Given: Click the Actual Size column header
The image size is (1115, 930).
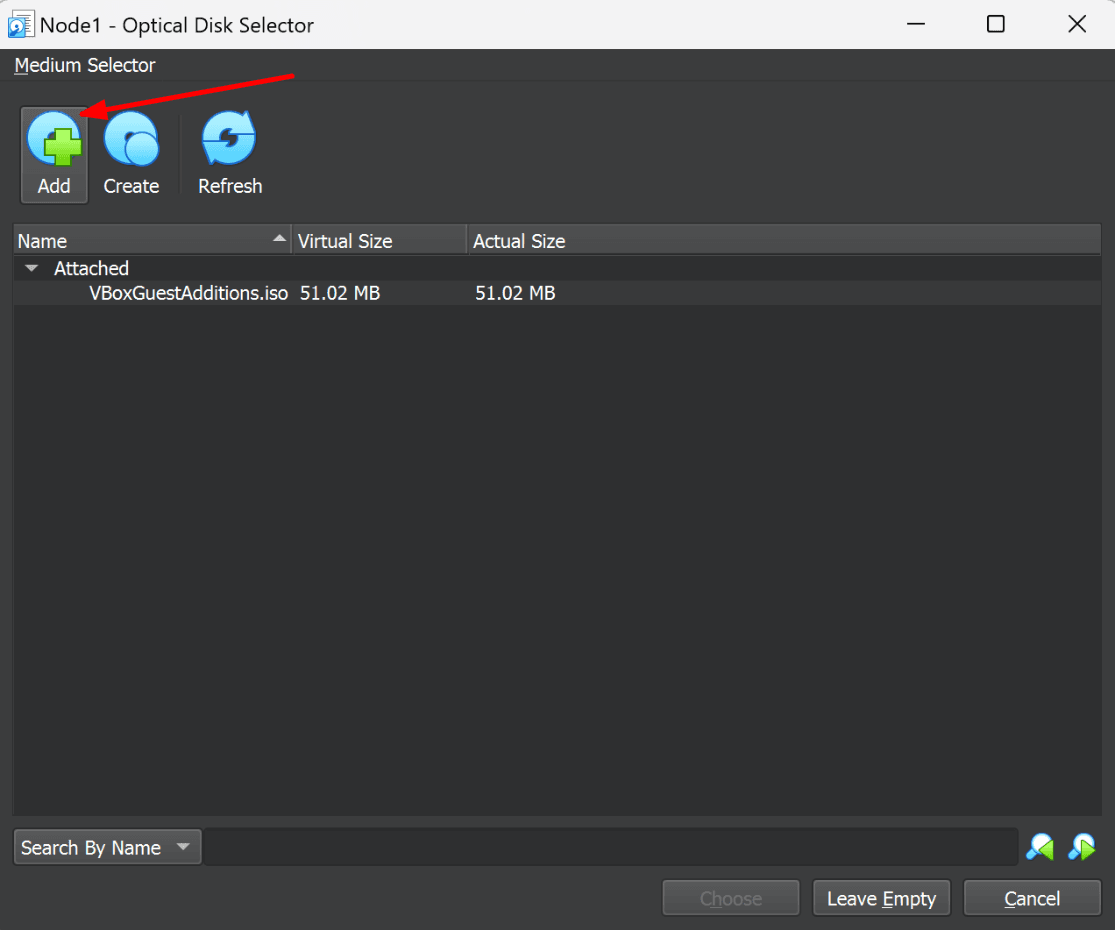Looking at the screenshot, I should pyautogui.click(x=518, y=240).
